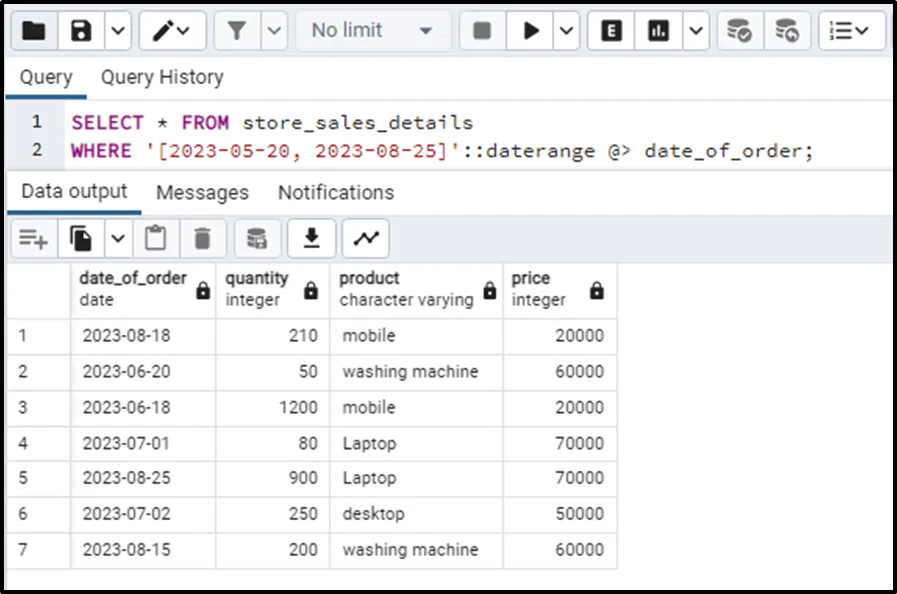
Task: Open the Messages tab
Action: 202,192
